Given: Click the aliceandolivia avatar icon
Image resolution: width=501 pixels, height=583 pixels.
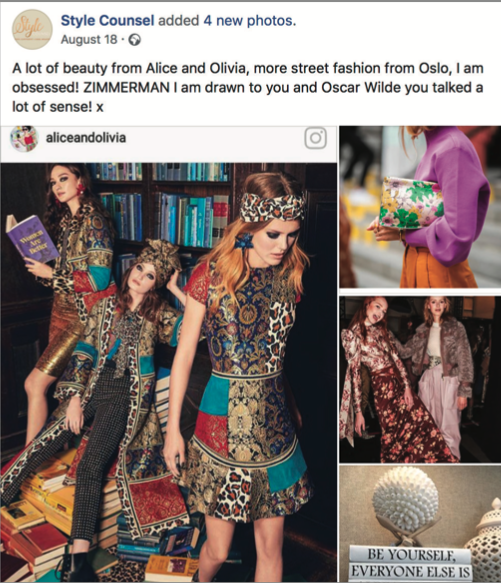Looking at the screenshot, I should click(24, 138).
